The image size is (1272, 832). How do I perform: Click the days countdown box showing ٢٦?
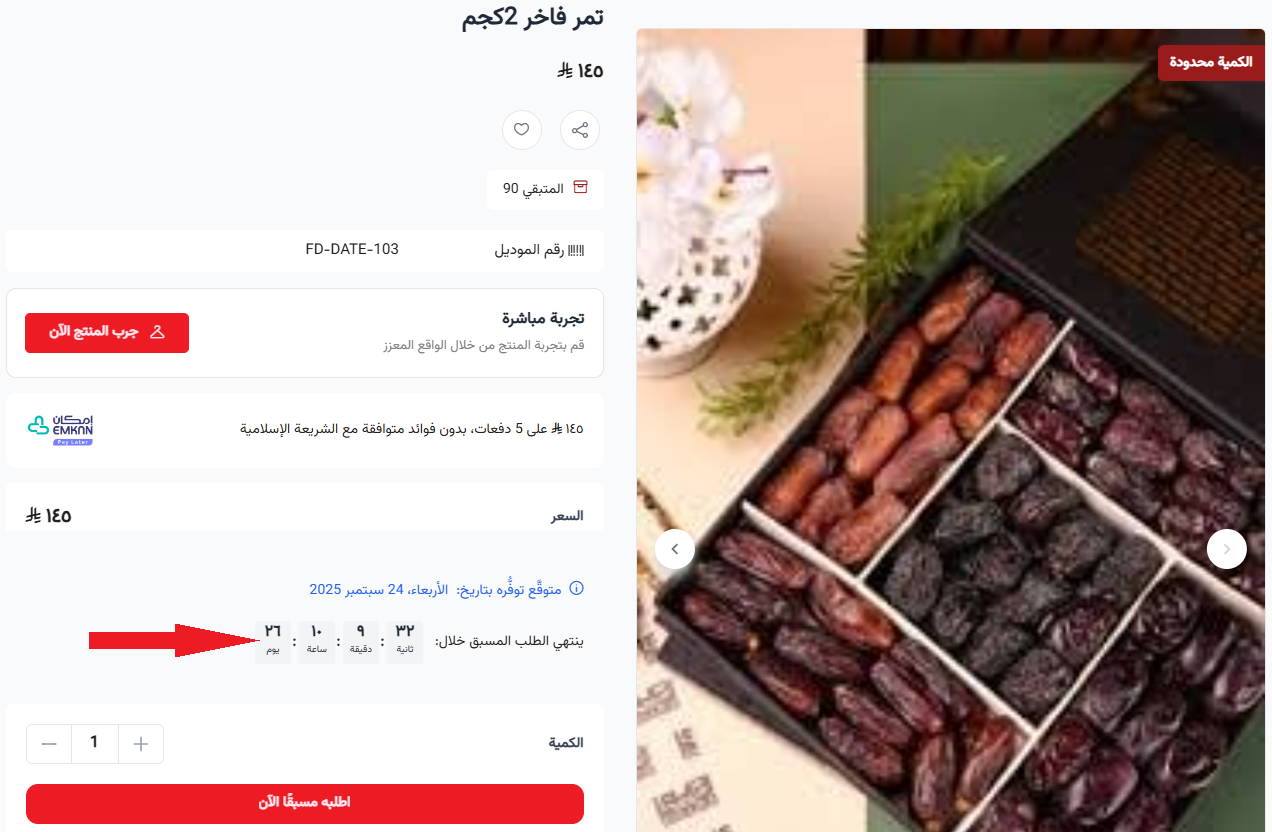[273, 642]
